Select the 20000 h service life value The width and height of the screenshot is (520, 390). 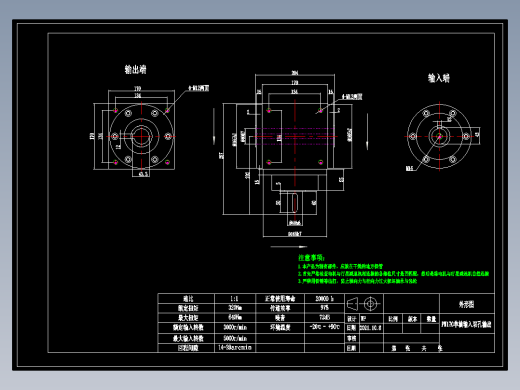click(324, 299)
